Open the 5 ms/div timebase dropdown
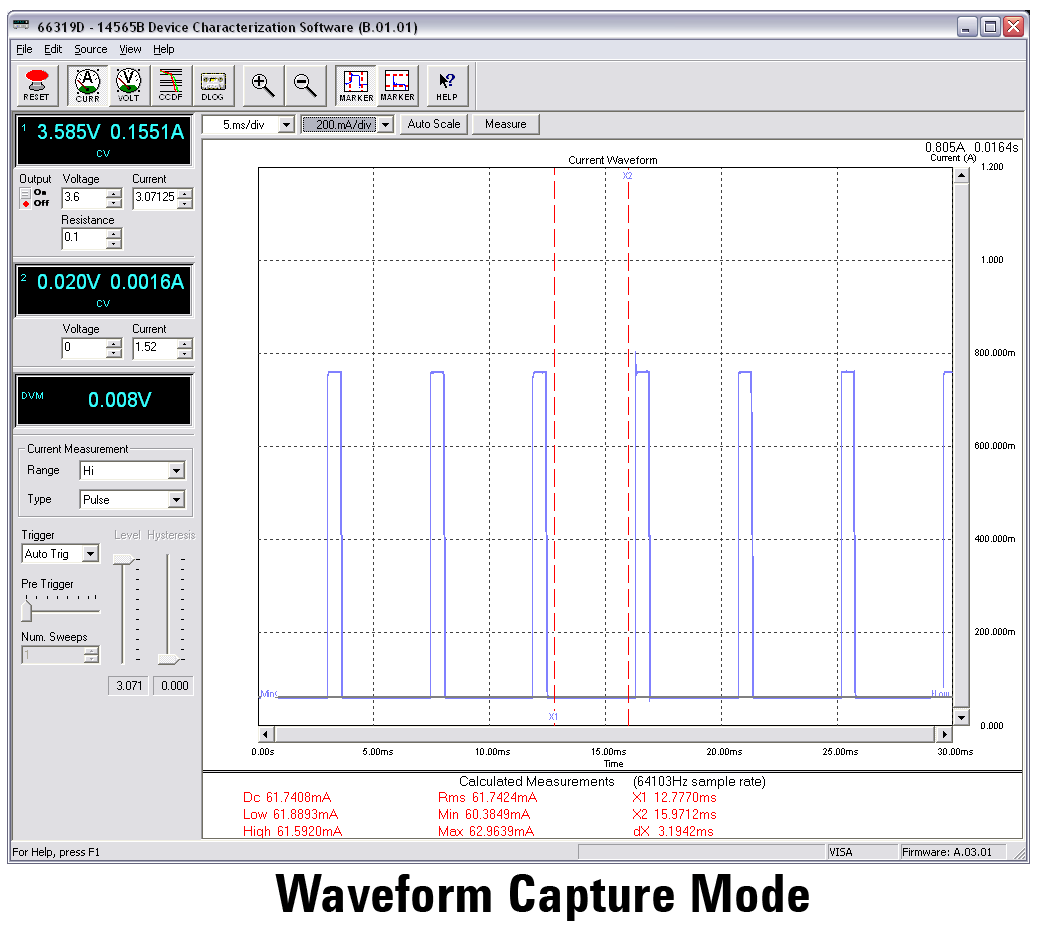The height and width of the screenshot is (928, 1037). click(x=287, y=124)
